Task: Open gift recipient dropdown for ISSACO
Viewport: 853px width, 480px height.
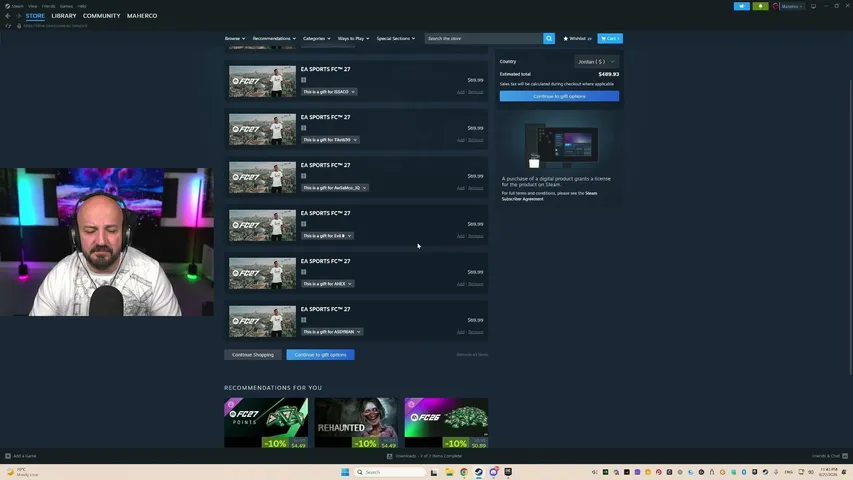Action: [329, 92]
